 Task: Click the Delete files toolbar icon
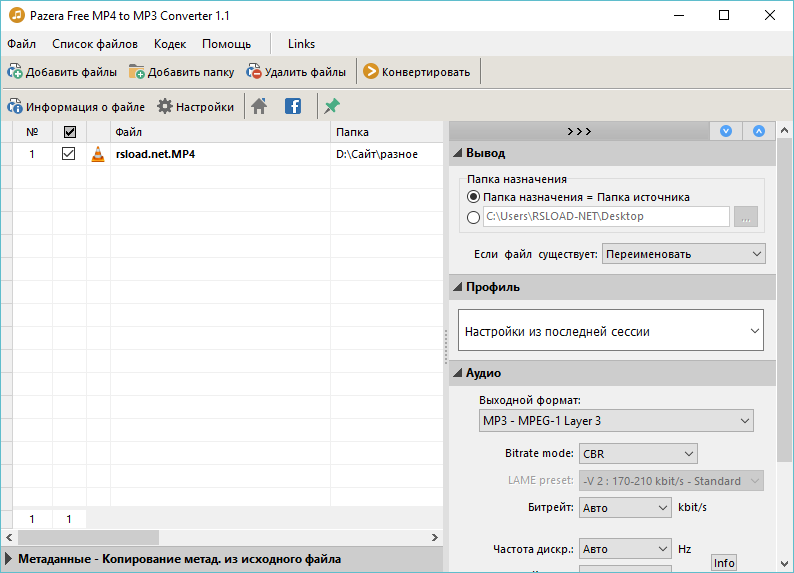[x=253, y=72]
